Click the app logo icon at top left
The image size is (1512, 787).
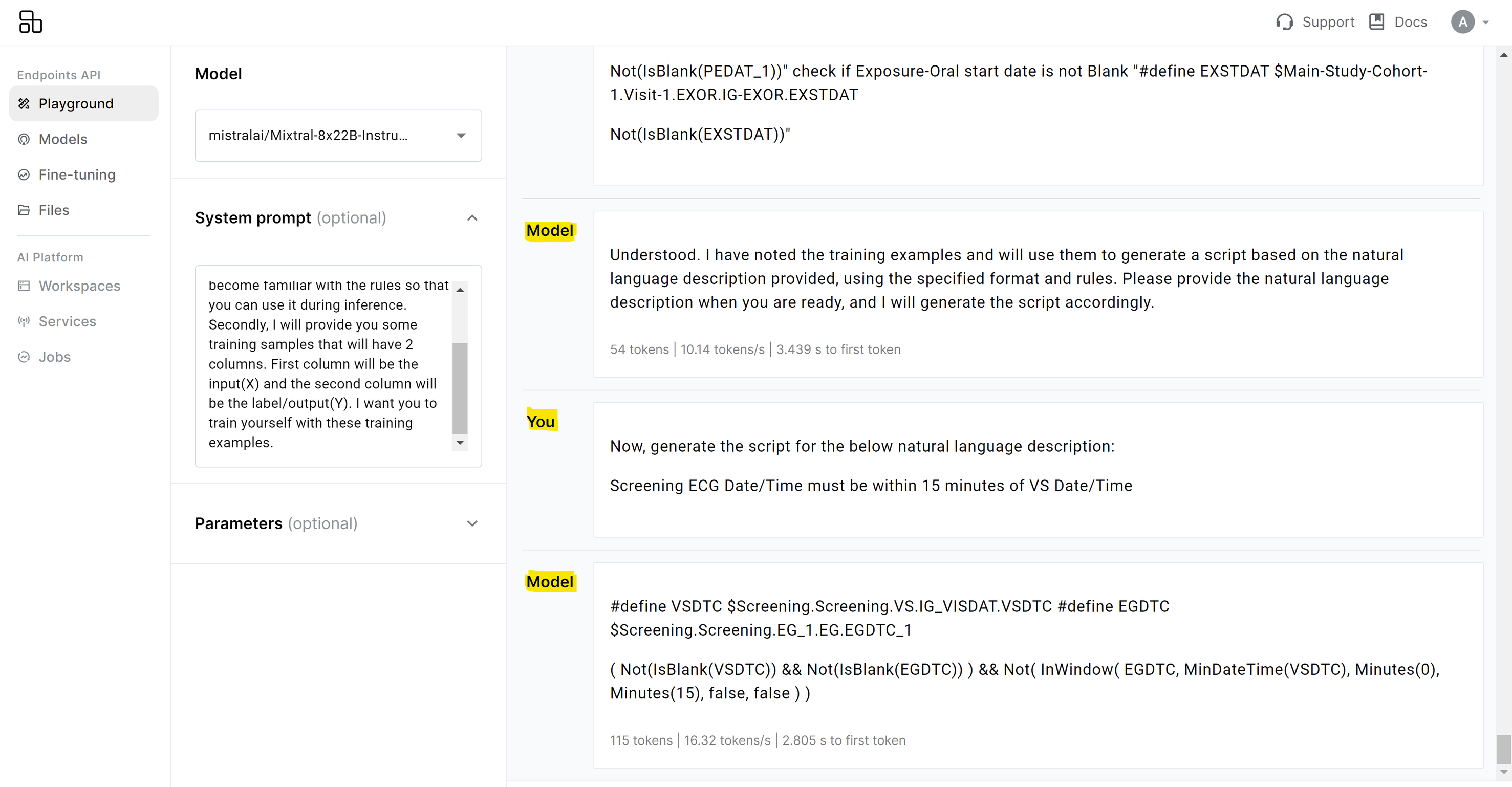tap(31, 21)
